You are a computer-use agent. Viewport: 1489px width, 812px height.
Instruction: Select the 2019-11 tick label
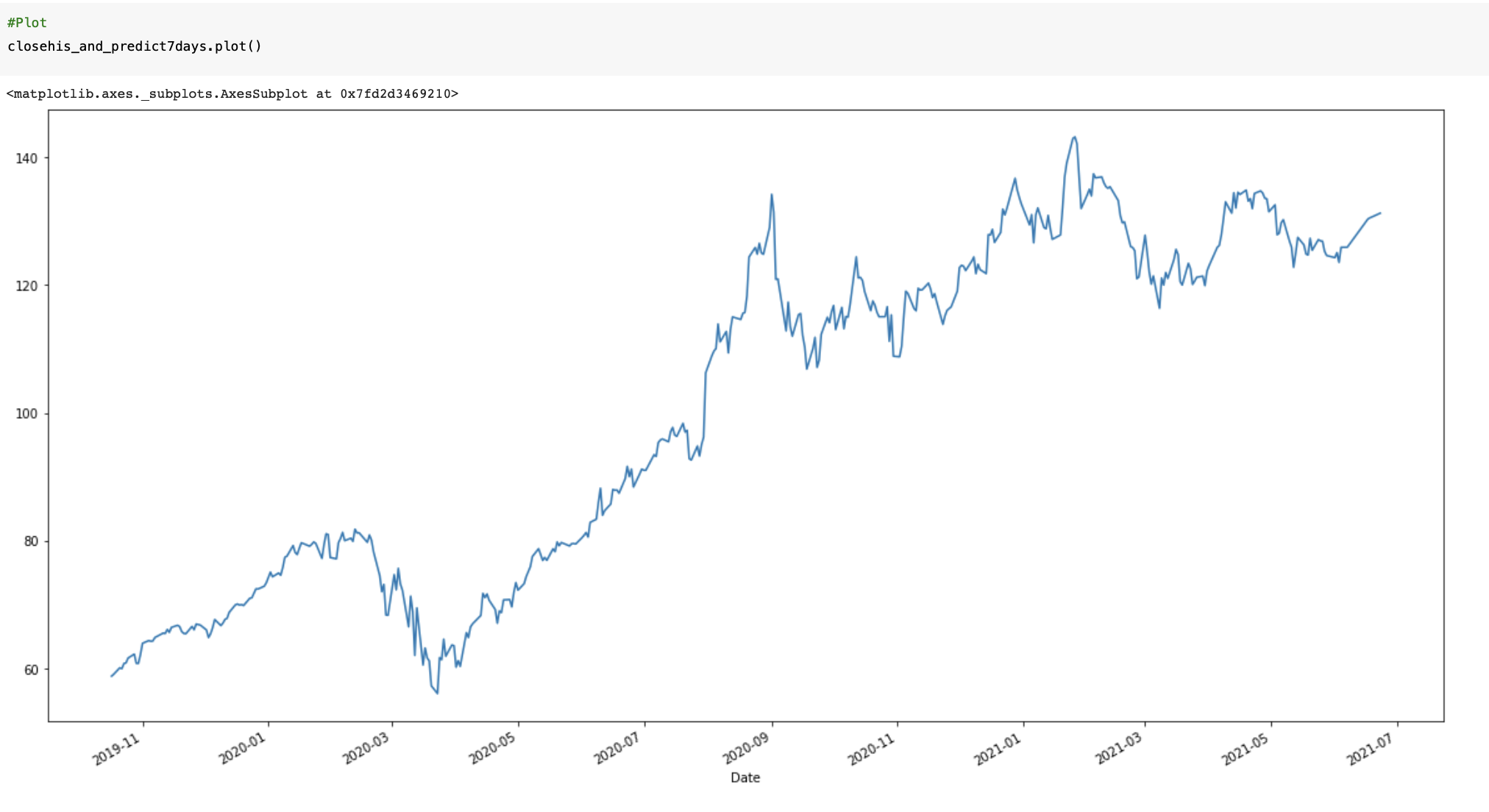click(x=114, y=748)
